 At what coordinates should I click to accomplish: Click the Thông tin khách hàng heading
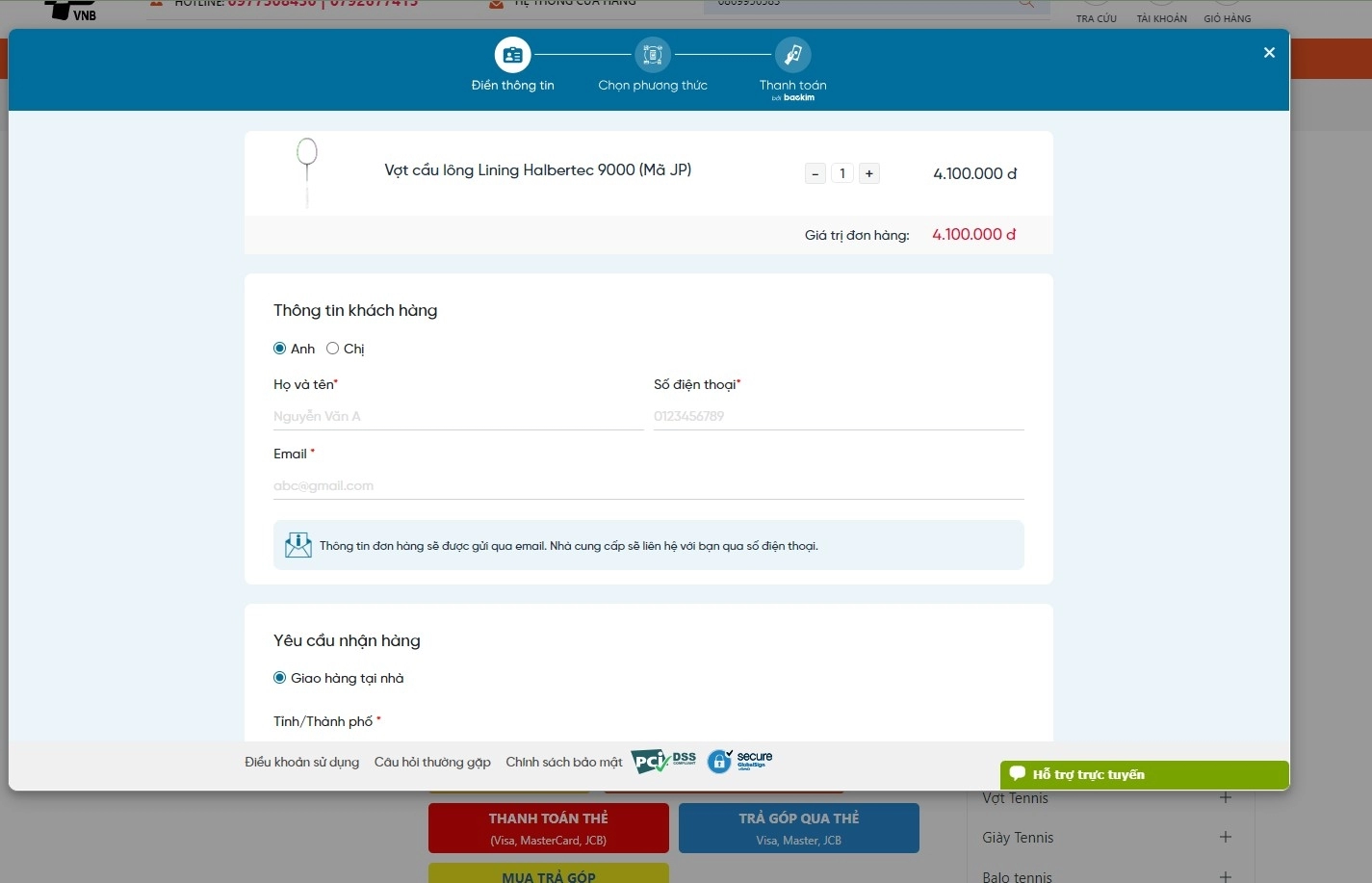(x=355, y=310)
